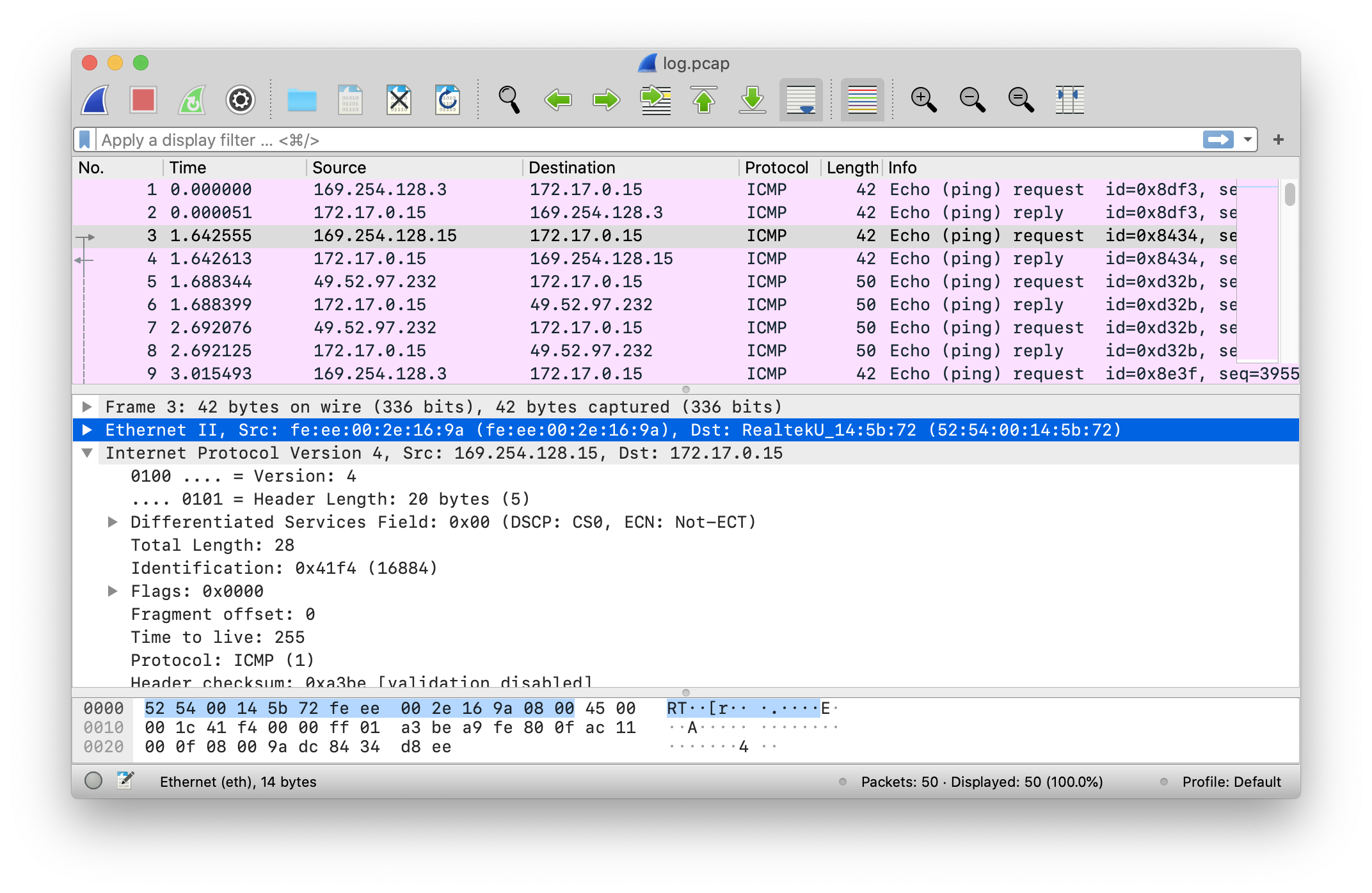Go back in packet history
This screenshot has height=893, width=1372.
coord(557,100)
